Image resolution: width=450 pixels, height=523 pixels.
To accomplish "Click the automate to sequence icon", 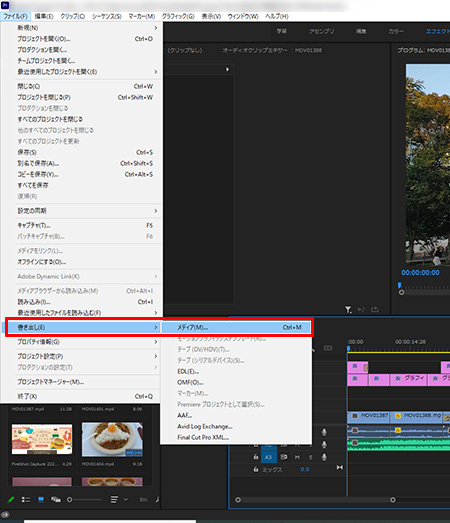I will (143, 499).
